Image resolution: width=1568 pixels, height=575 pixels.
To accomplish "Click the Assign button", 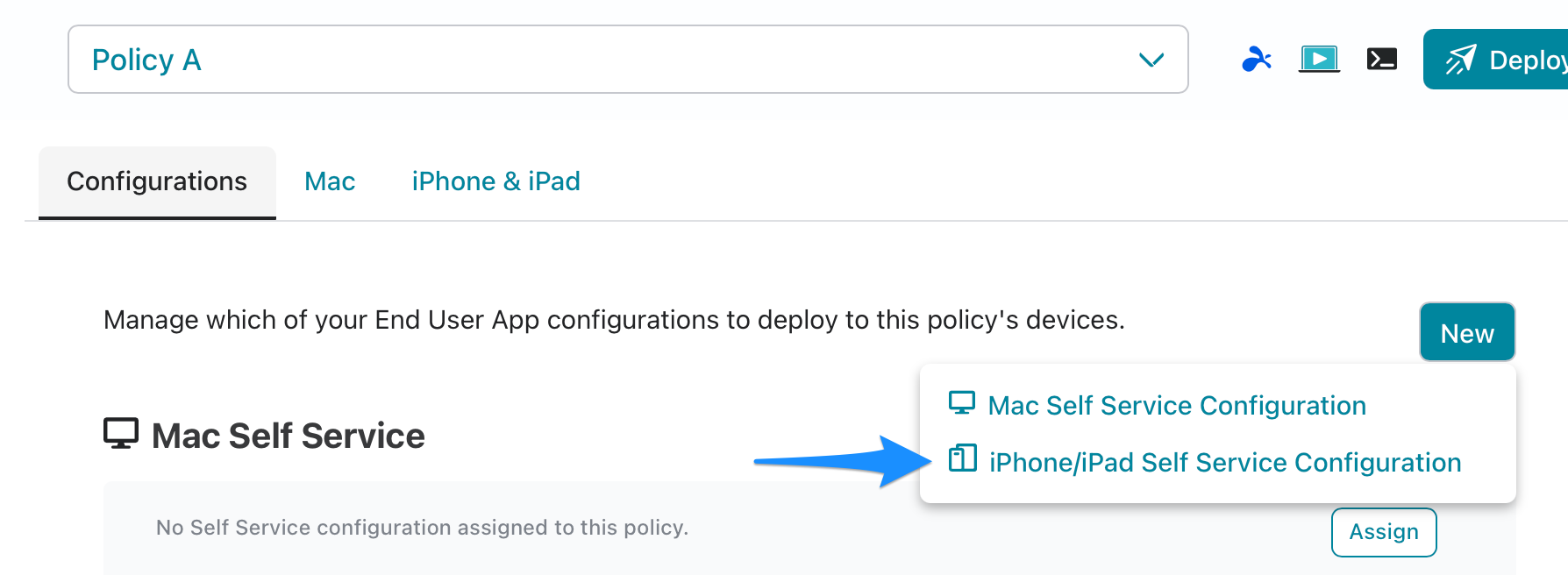I will pos(1384,532).
